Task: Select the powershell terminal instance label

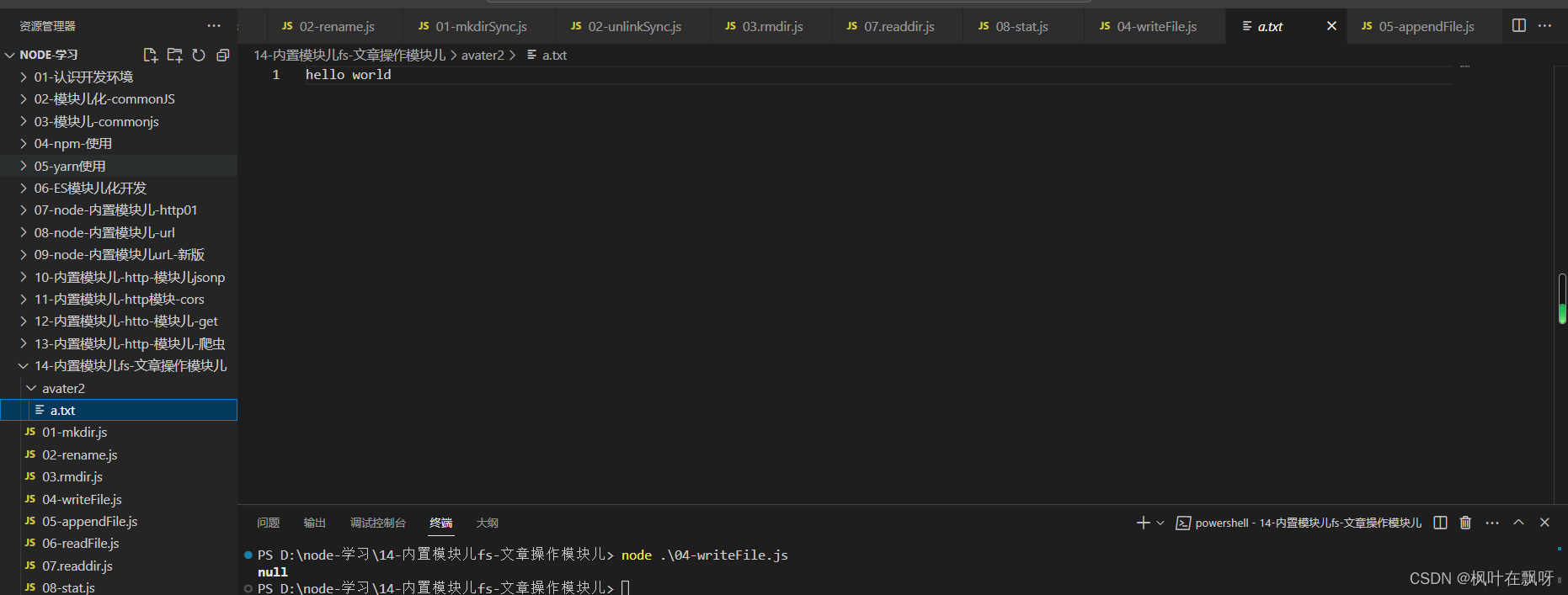Action: point(1299,523)
